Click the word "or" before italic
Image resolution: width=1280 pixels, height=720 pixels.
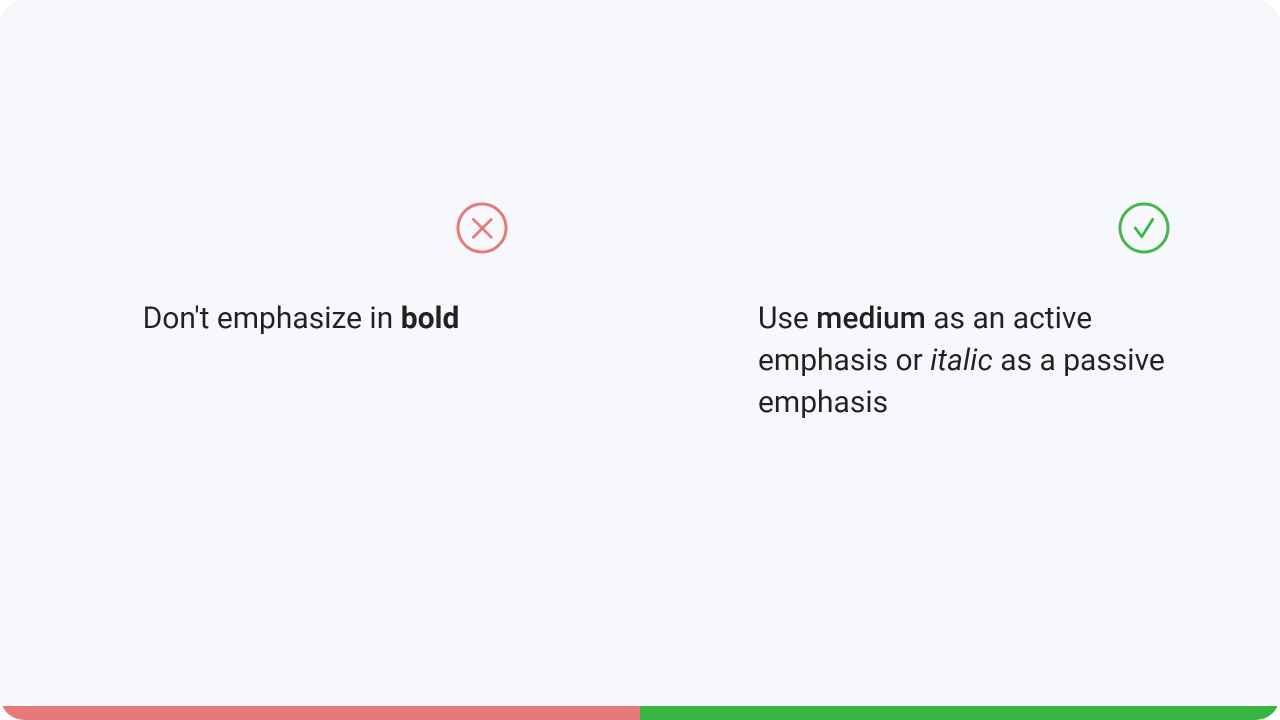(x=909, y=361)
